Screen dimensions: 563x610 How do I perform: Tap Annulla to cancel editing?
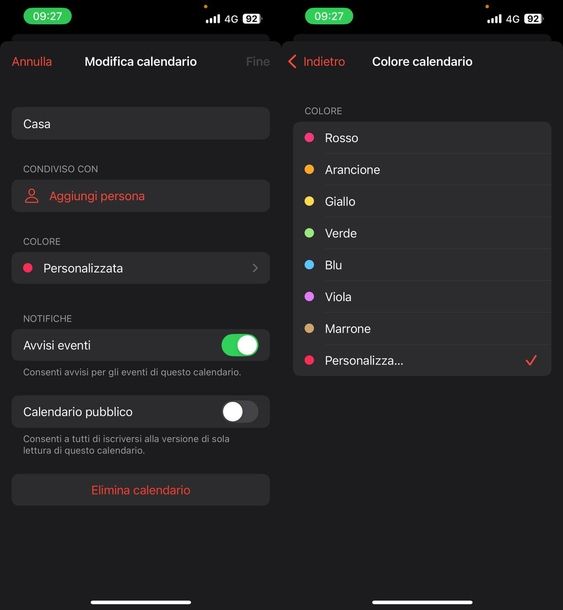tap(32, 61)
